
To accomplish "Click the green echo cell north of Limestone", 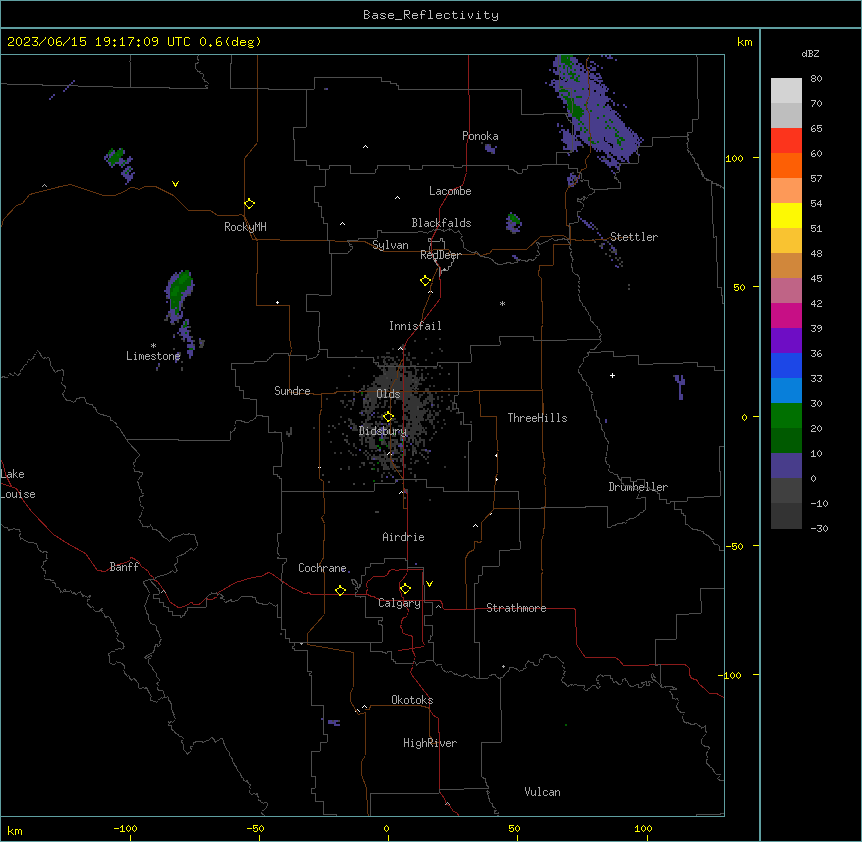I will 179,294.
